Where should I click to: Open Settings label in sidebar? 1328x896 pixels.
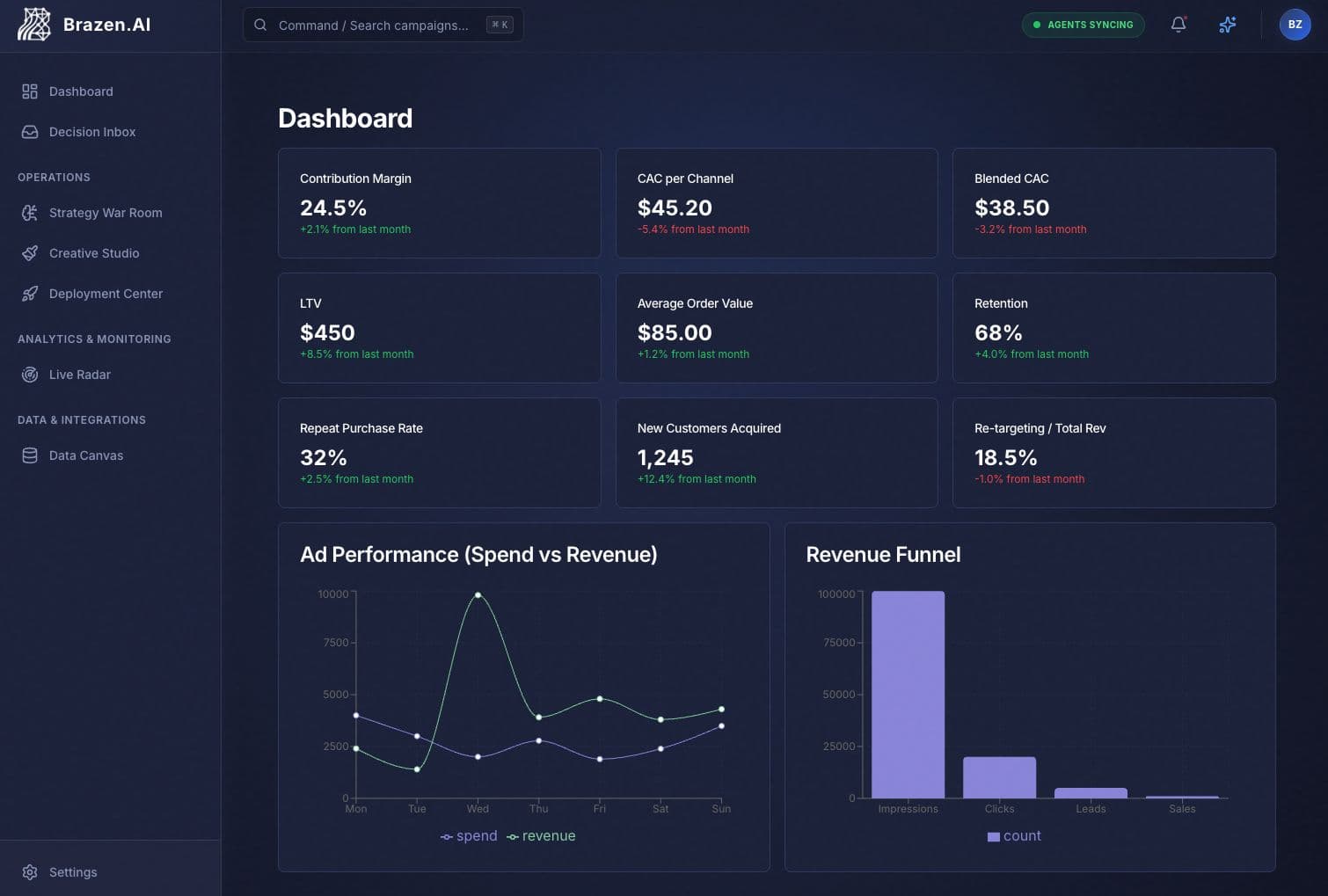point(73,872)
